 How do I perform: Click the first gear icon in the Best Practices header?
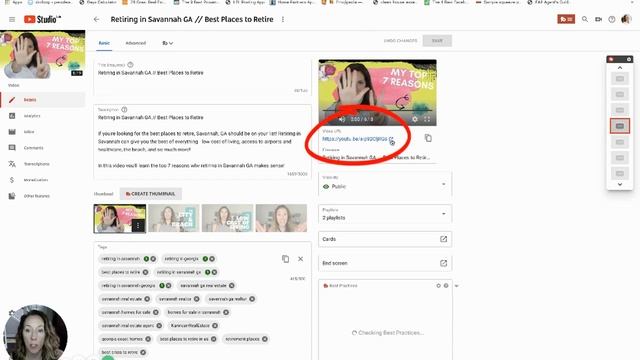coord(438,286)
